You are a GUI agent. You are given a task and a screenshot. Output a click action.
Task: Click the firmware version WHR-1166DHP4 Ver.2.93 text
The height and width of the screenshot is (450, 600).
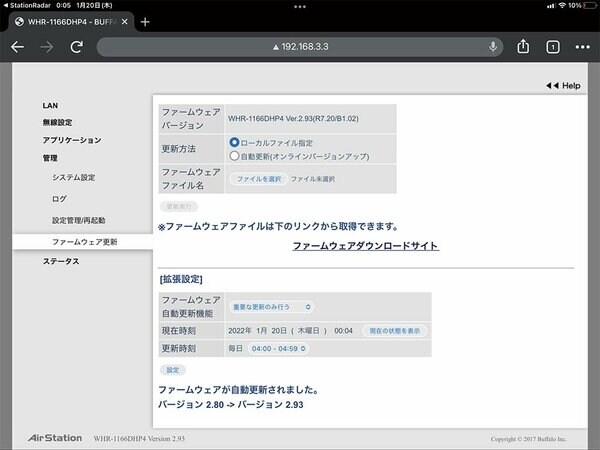[293, 119]
